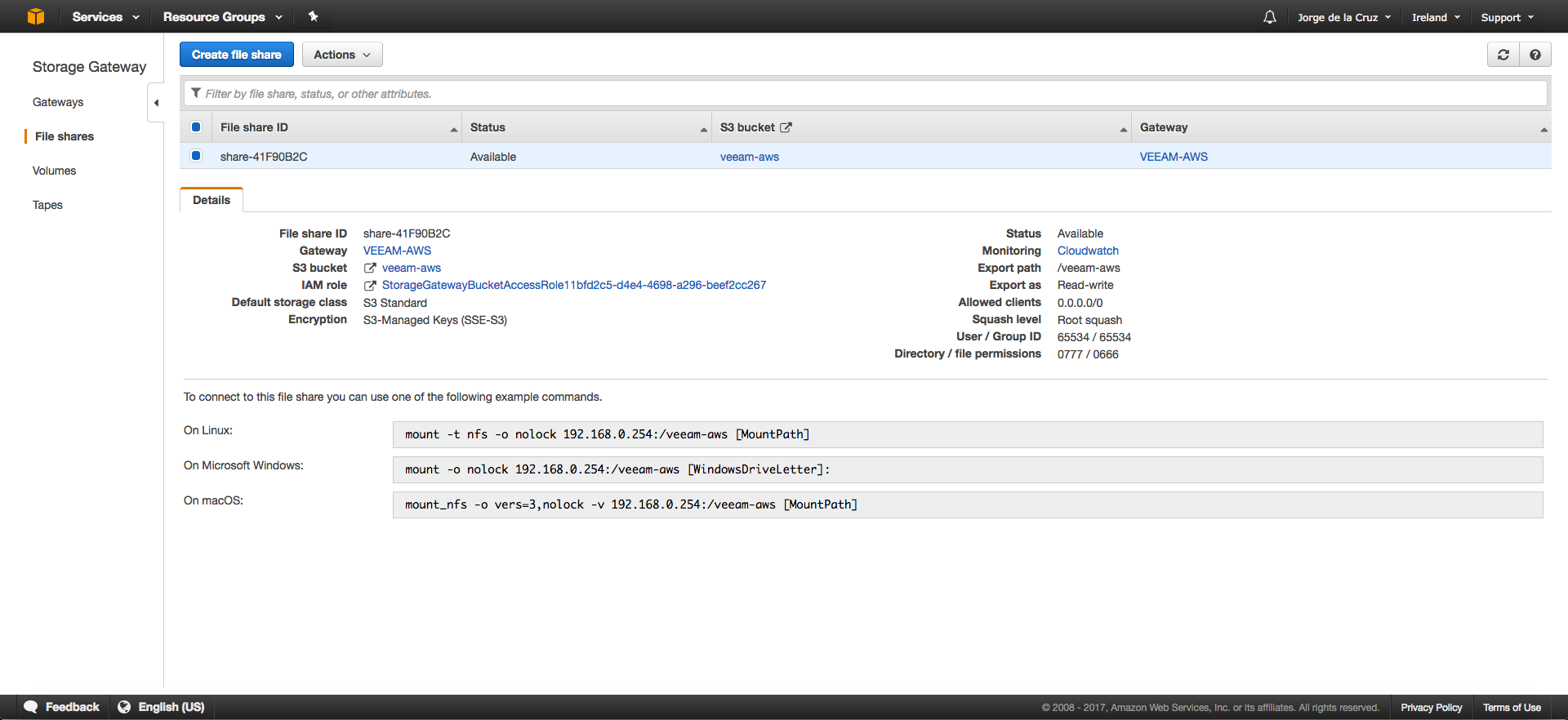Open the notifications bell icon
The height and width of the screenshot is (720, 1568).
click(x=1269, y=17)
